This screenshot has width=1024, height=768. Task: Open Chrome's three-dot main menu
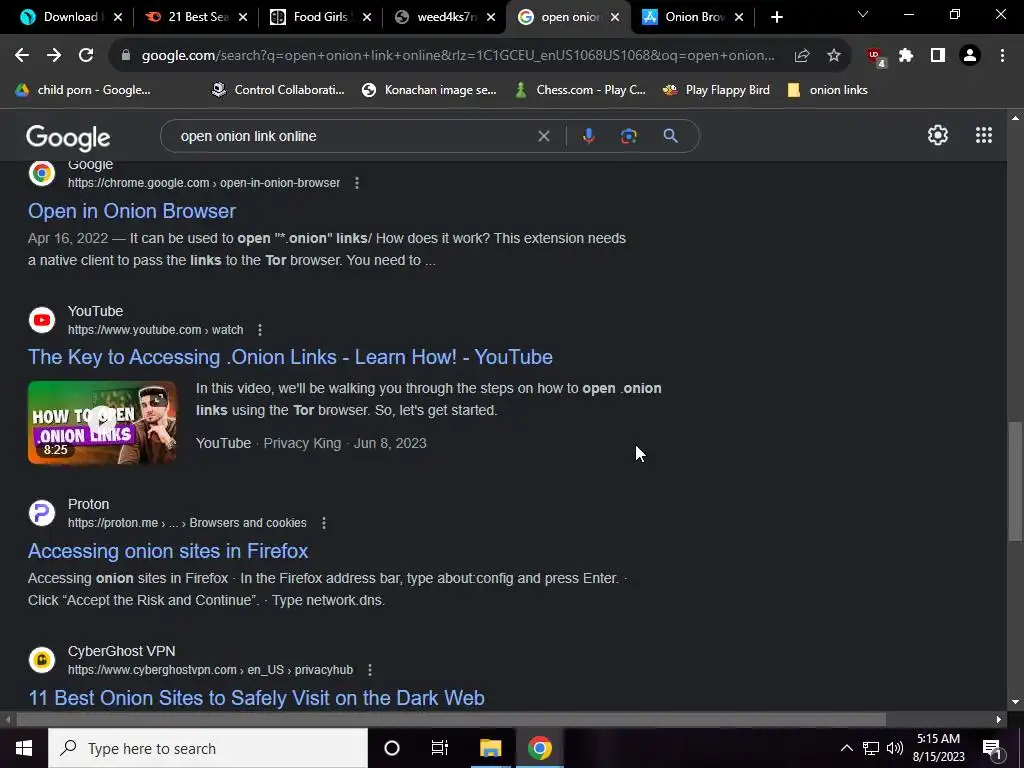point(1002,56)
